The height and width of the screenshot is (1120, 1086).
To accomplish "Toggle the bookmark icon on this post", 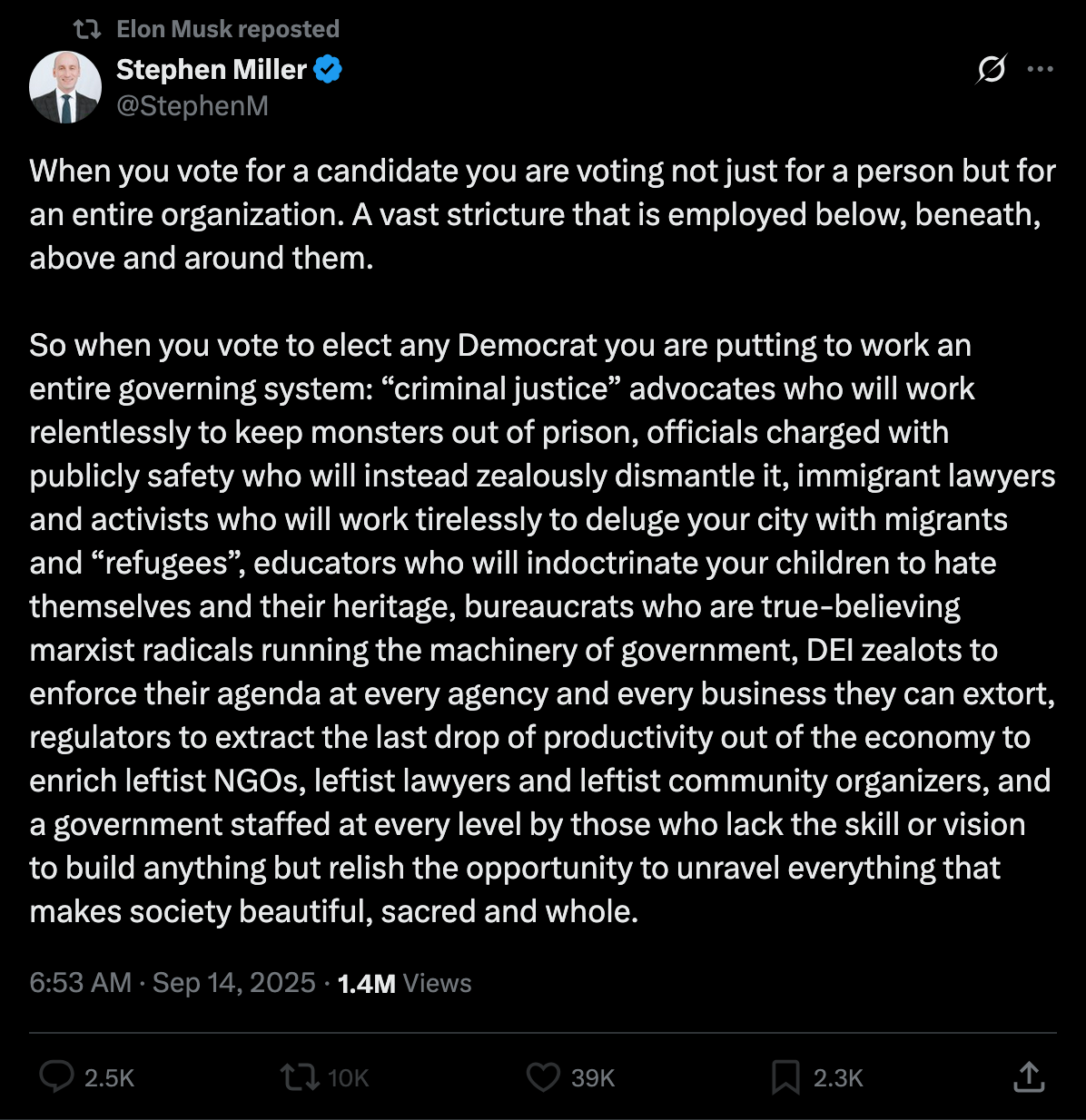I will [785, 1077].
